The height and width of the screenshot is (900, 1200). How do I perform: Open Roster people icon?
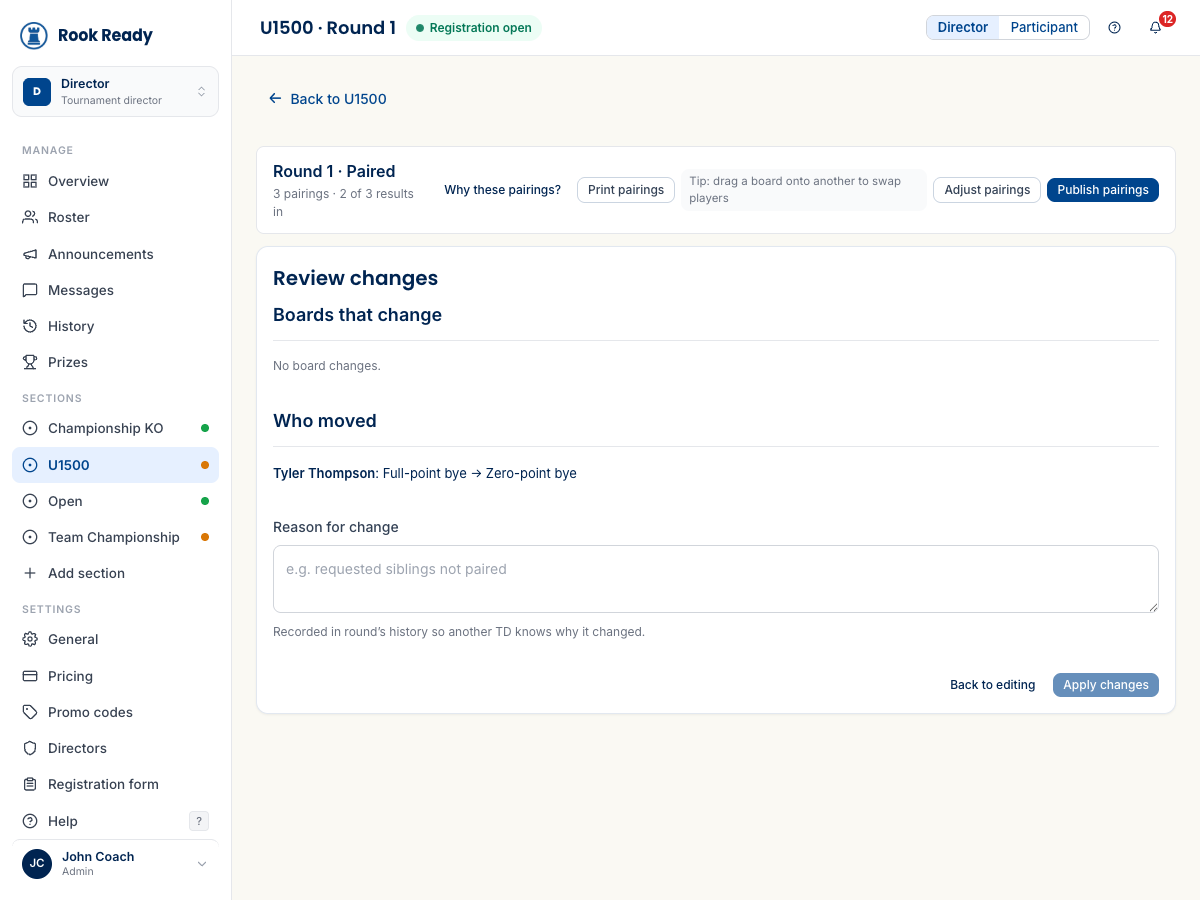[30, 217]
